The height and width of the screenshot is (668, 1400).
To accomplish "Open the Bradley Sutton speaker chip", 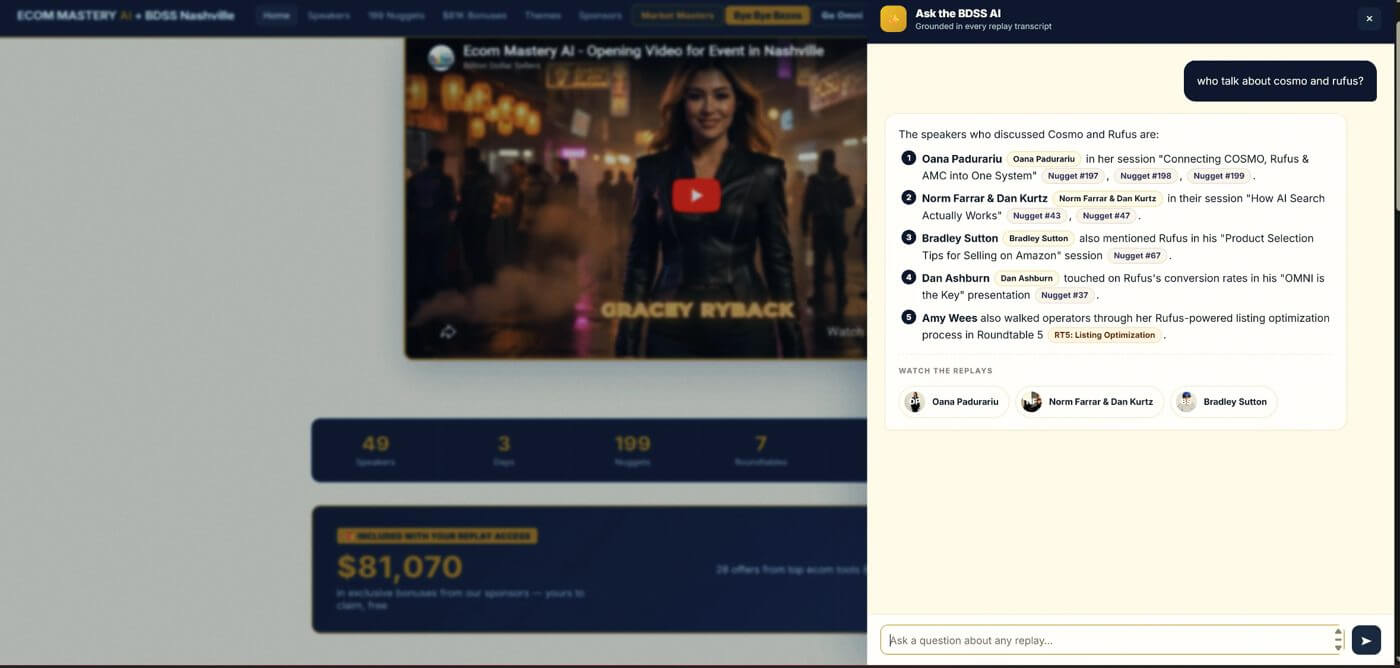I will tap(1038, 239).
